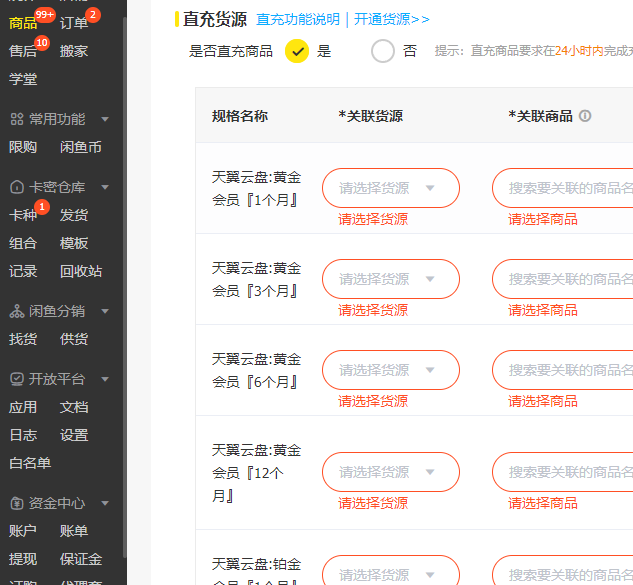This screenshot has height=585, width=633.
Task: Select 否 for 是否直充商品
Action: 383,51
